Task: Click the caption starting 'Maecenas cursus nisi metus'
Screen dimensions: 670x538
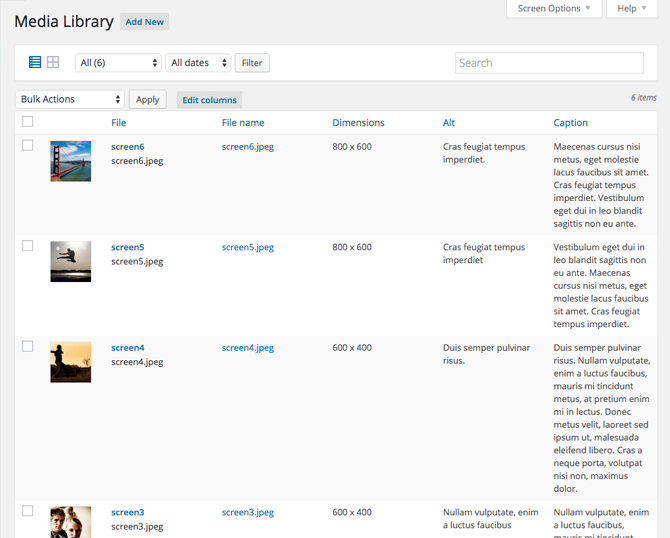Action: click(601, 185)
